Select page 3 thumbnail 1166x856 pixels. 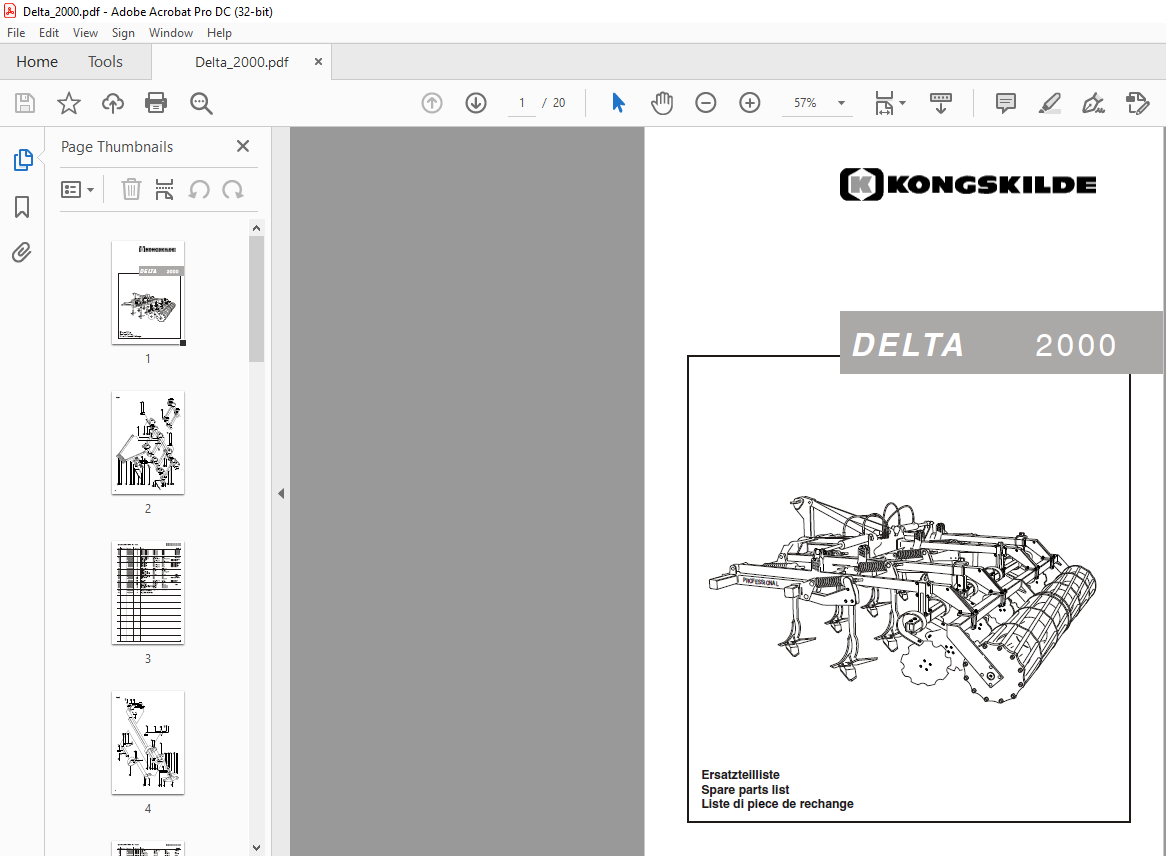[148, 593]
